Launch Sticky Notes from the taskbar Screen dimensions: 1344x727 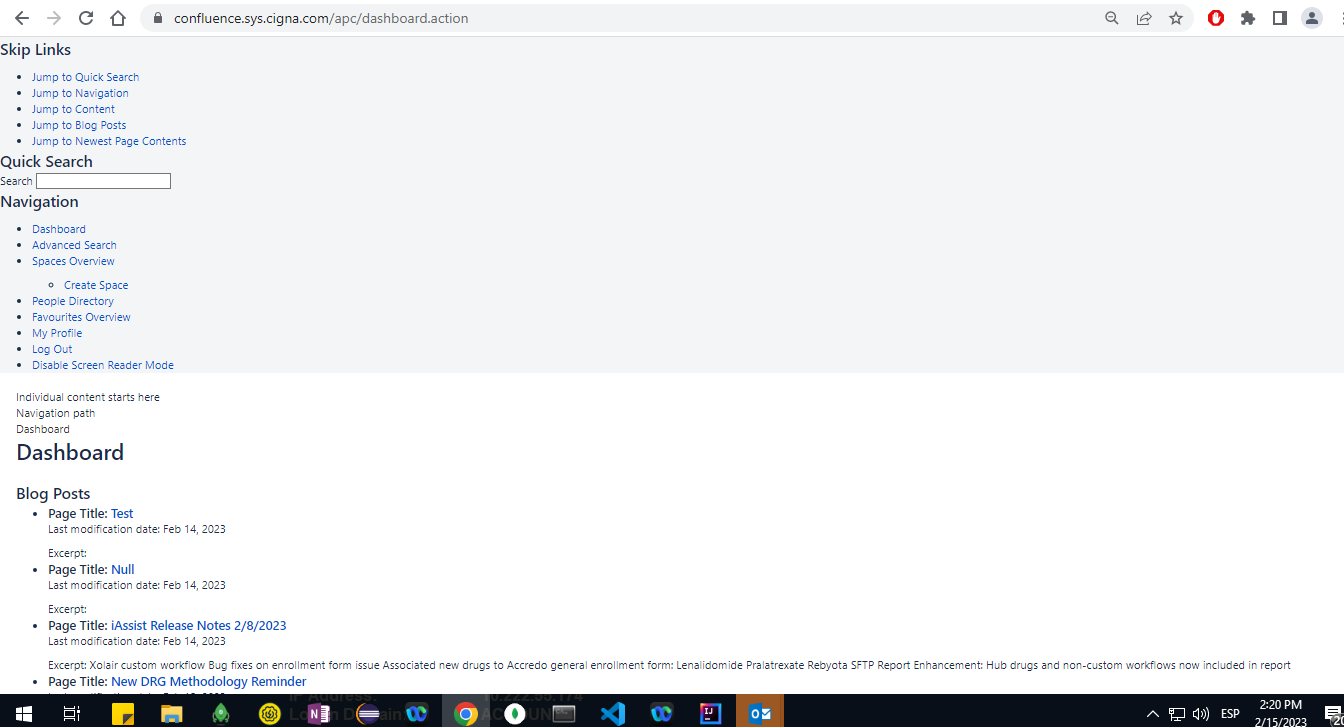tap(123, 713)
